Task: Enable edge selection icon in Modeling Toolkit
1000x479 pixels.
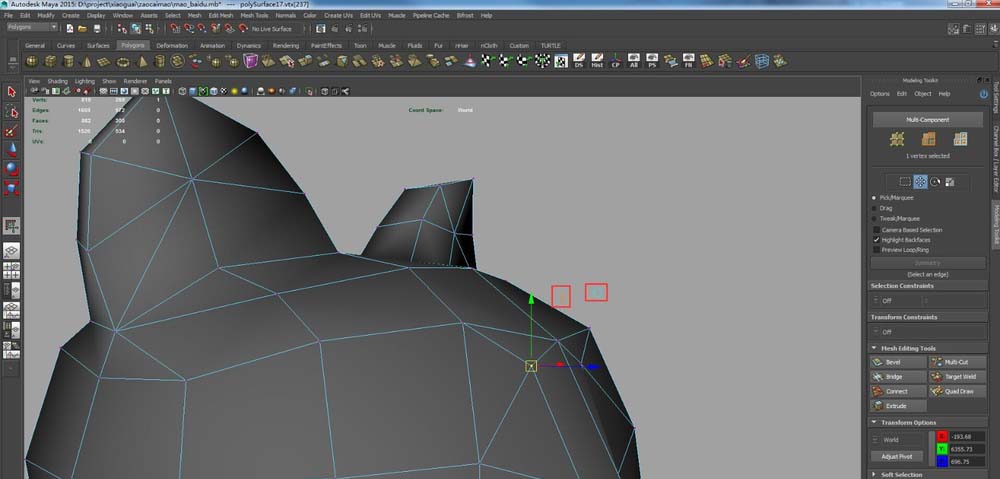Action: [x=928, y=139]
